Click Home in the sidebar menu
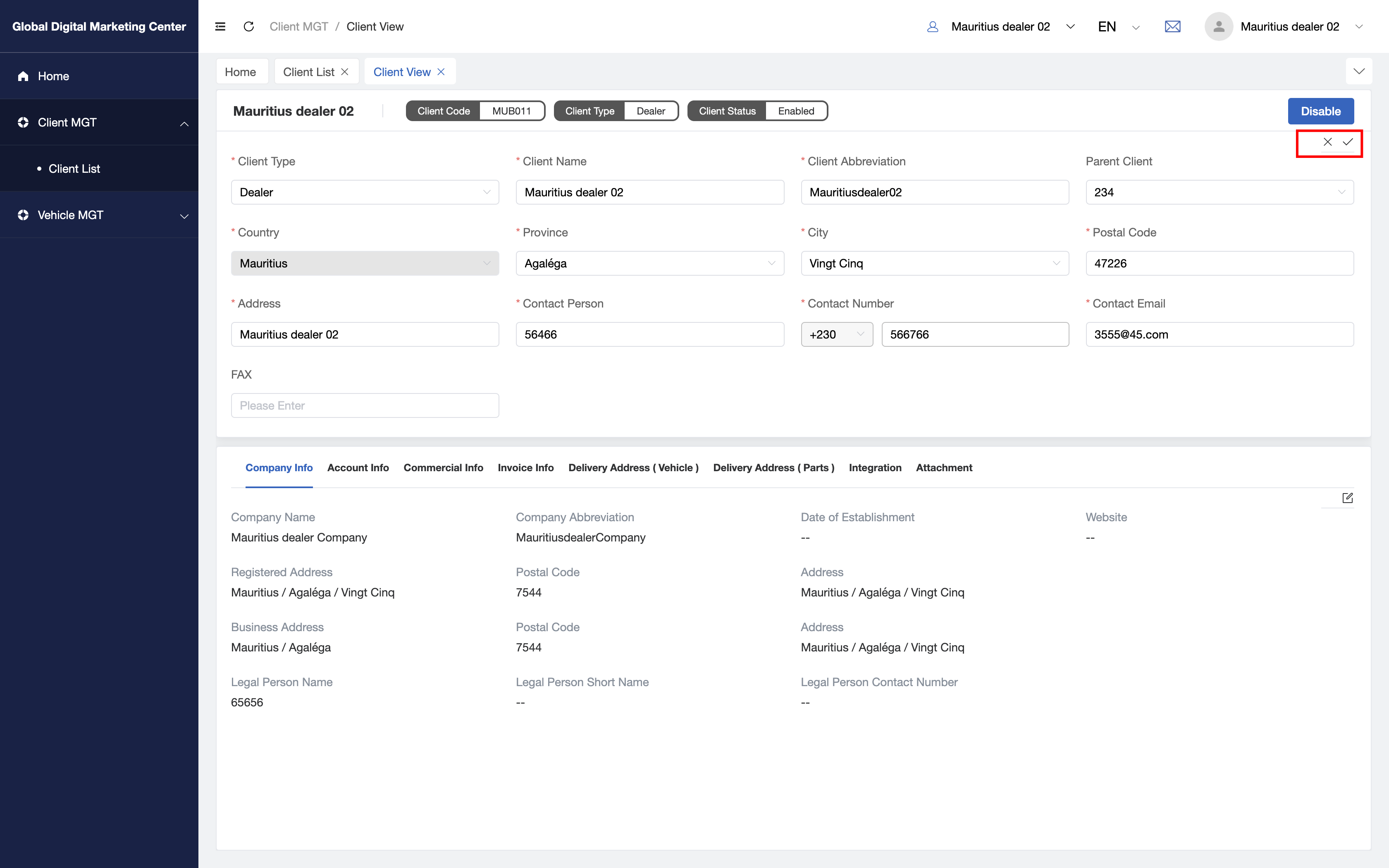 coord(53,76)
